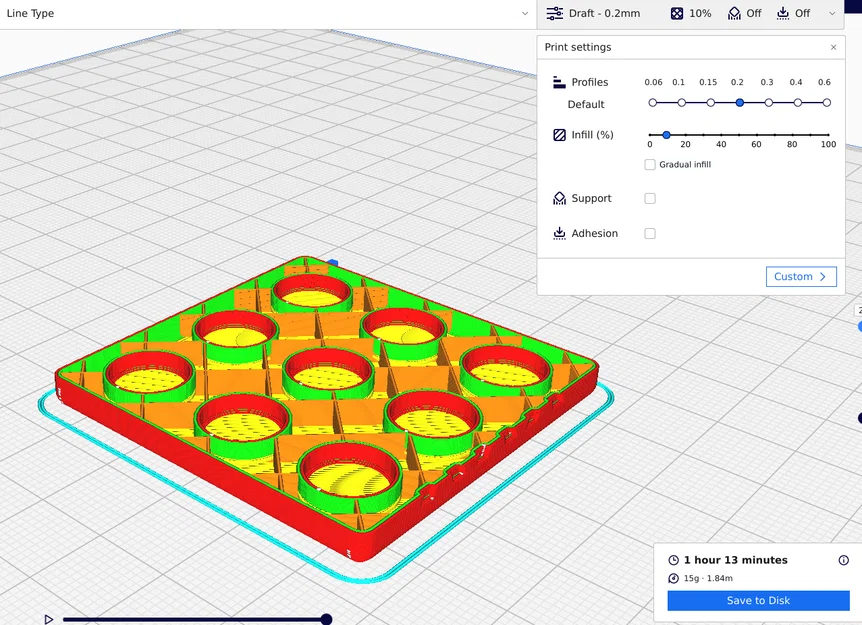Select the 0.3 profile radio point
This screenshot has width=862, height=625.
(769, 103)
